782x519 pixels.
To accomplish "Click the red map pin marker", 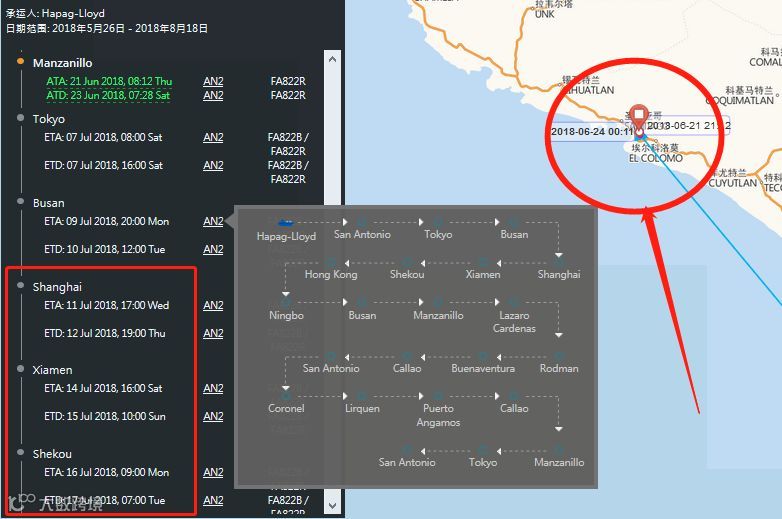I will pyautogui.click(x=639, y=118).
